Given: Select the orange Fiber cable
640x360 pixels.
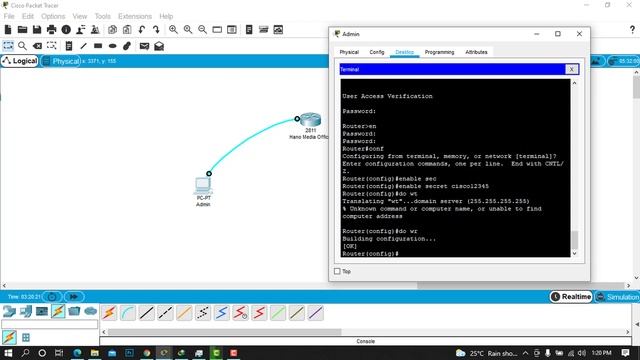Looking at the screenshot, I should pyautogui.click(x=184, y=313).
